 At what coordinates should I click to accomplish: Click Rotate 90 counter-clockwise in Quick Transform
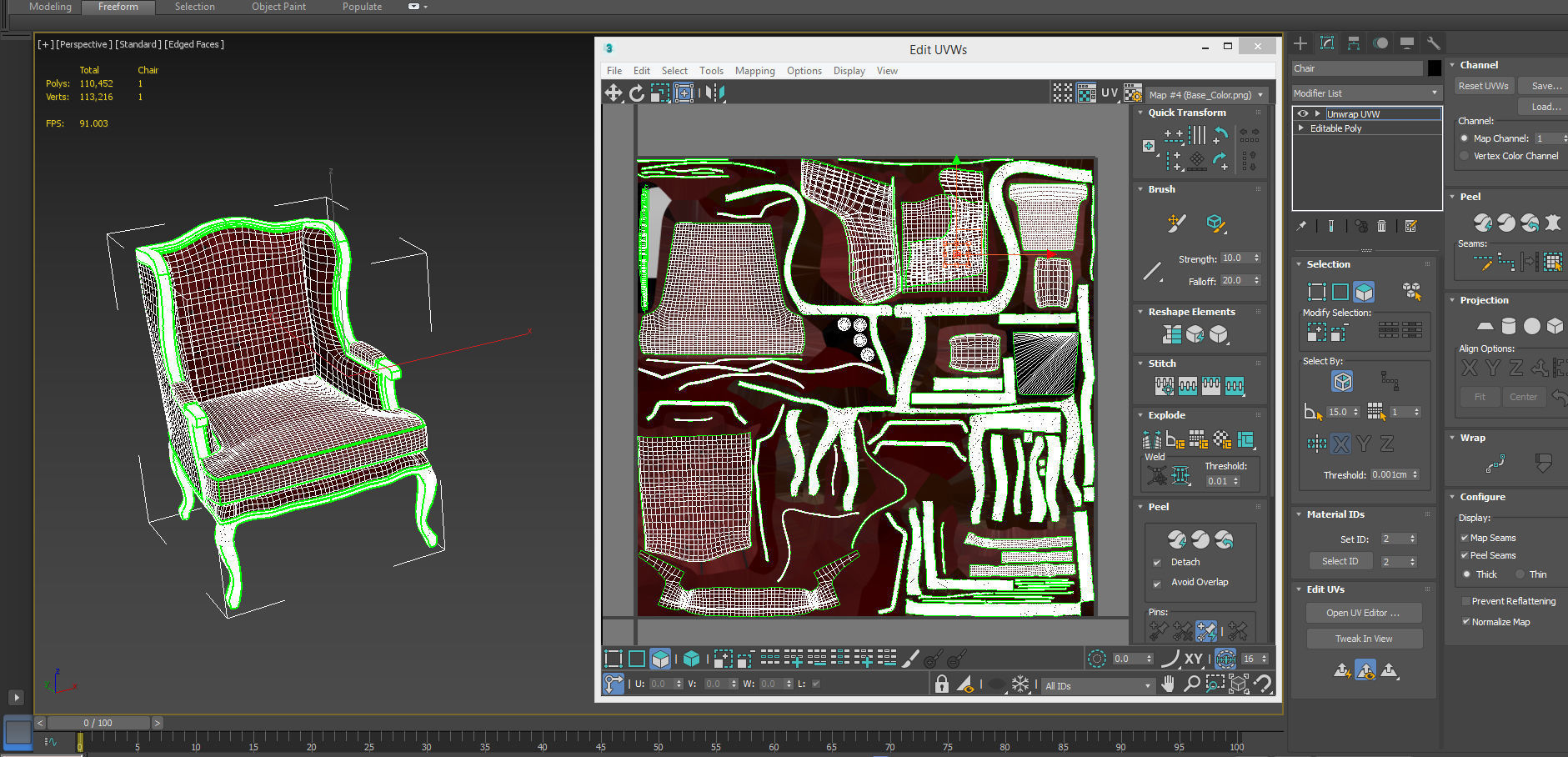pos(1220,134)
